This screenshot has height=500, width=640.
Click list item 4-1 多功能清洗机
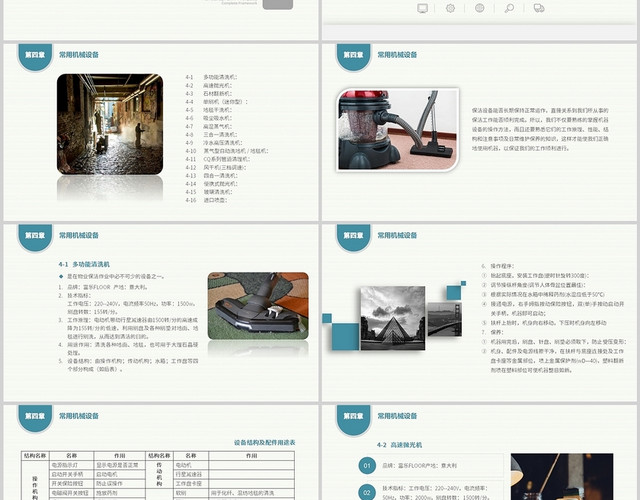pyautogui.click(x=211, y=77)
